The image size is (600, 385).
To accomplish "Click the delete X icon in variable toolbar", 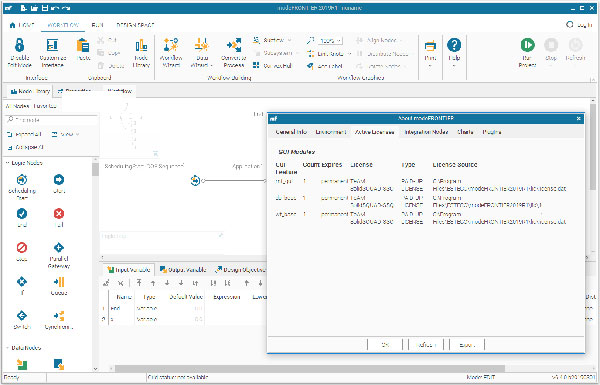I will (121, 283).
